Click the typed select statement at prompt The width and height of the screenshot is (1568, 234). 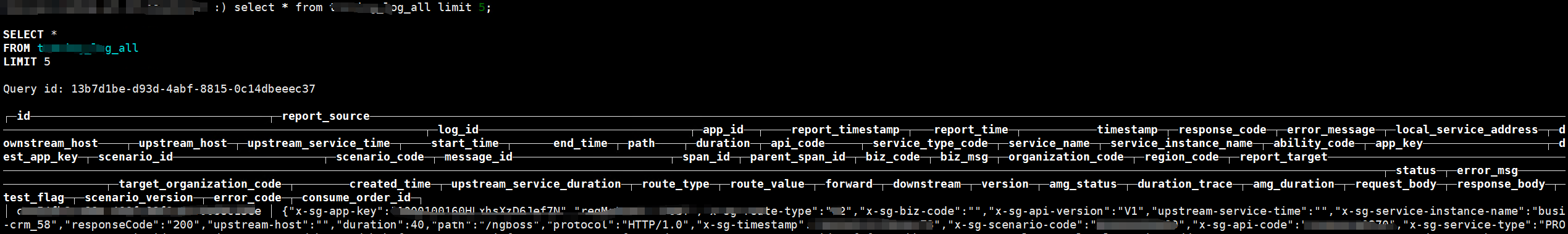tap(363, 7)
